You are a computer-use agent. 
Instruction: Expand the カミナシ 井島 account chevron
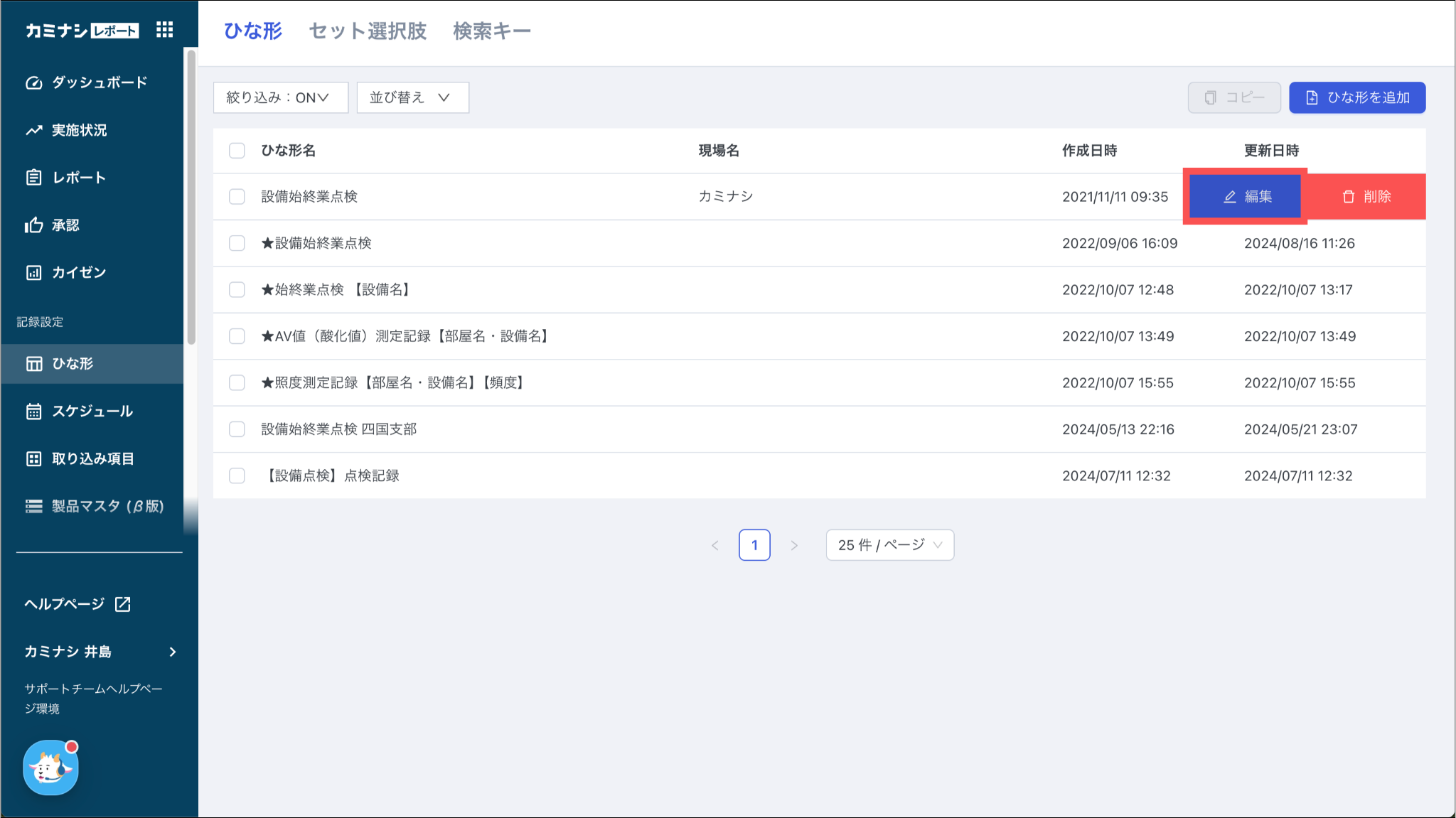coord(173,652)
